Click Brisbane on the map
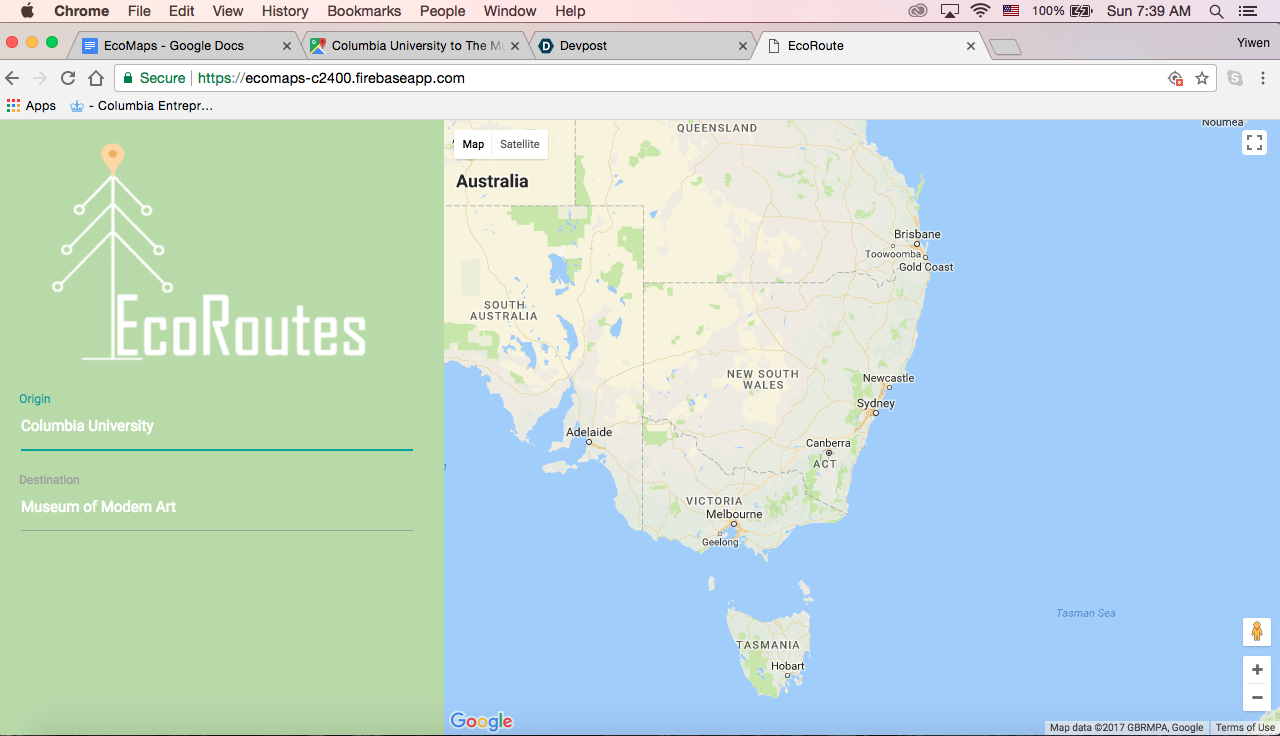 (x=917, y=234)
